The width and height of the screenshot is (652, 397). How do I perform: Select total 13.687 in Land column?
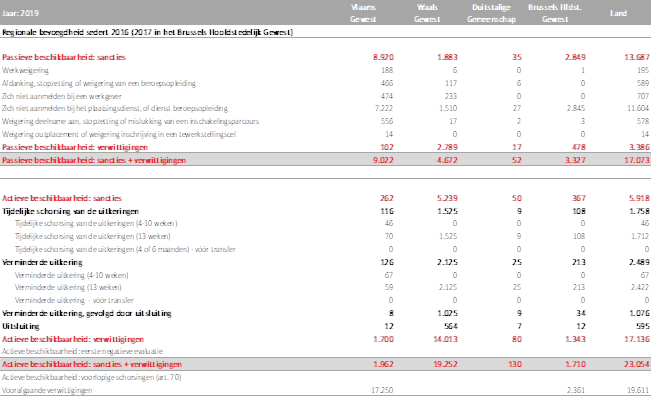[637, 57]
